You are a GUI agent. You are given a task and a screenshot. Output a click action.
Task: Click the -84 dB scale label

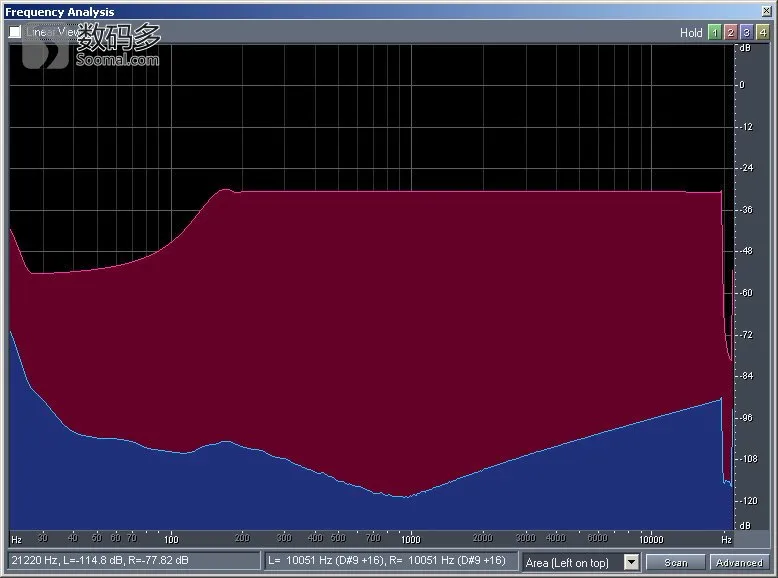(x=746, y=376)
